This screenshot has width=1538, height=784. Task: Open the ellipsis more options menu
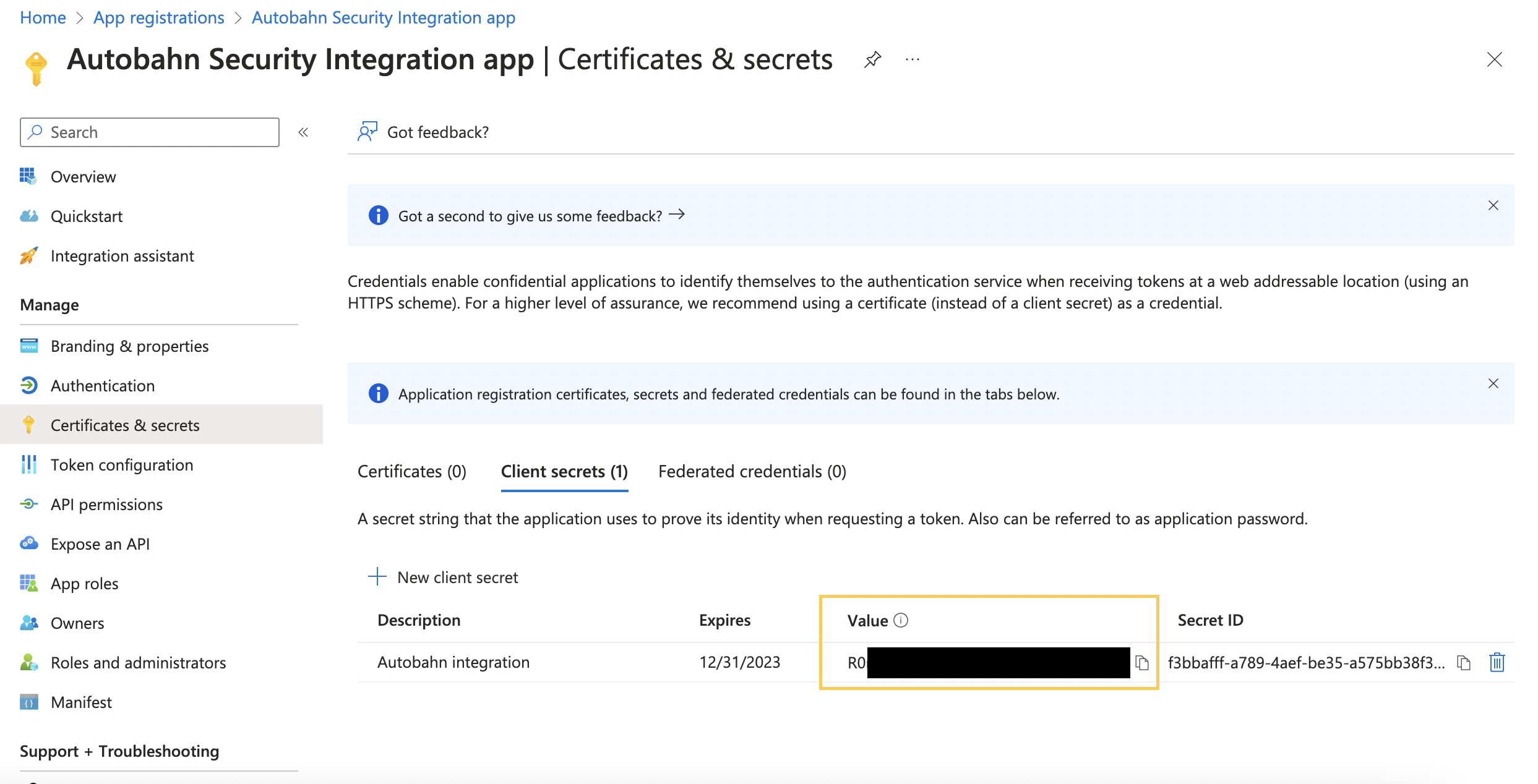[x=913, y=60]
